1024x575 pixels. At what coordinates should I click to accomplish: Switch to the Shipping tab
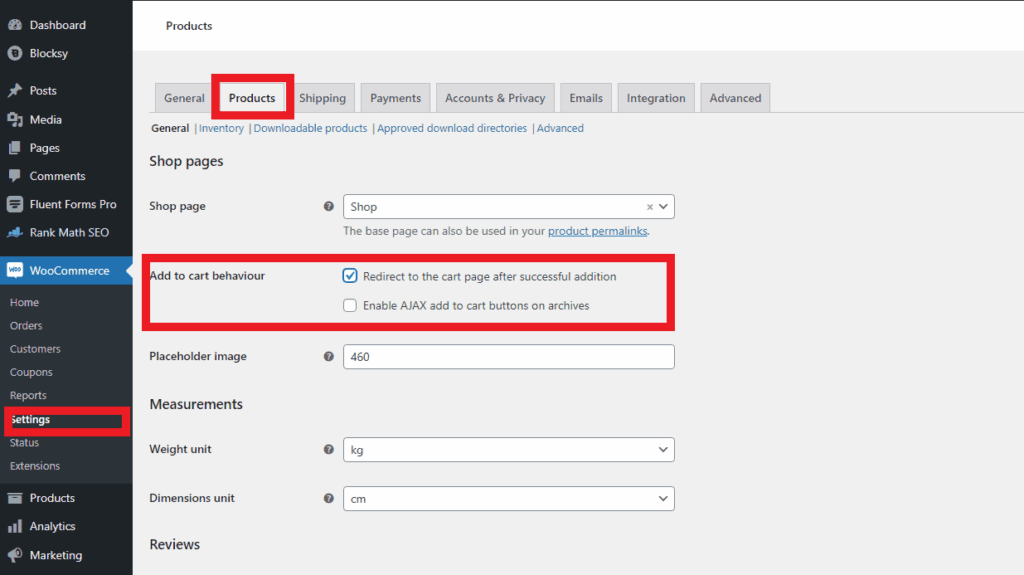pos(323,98)
